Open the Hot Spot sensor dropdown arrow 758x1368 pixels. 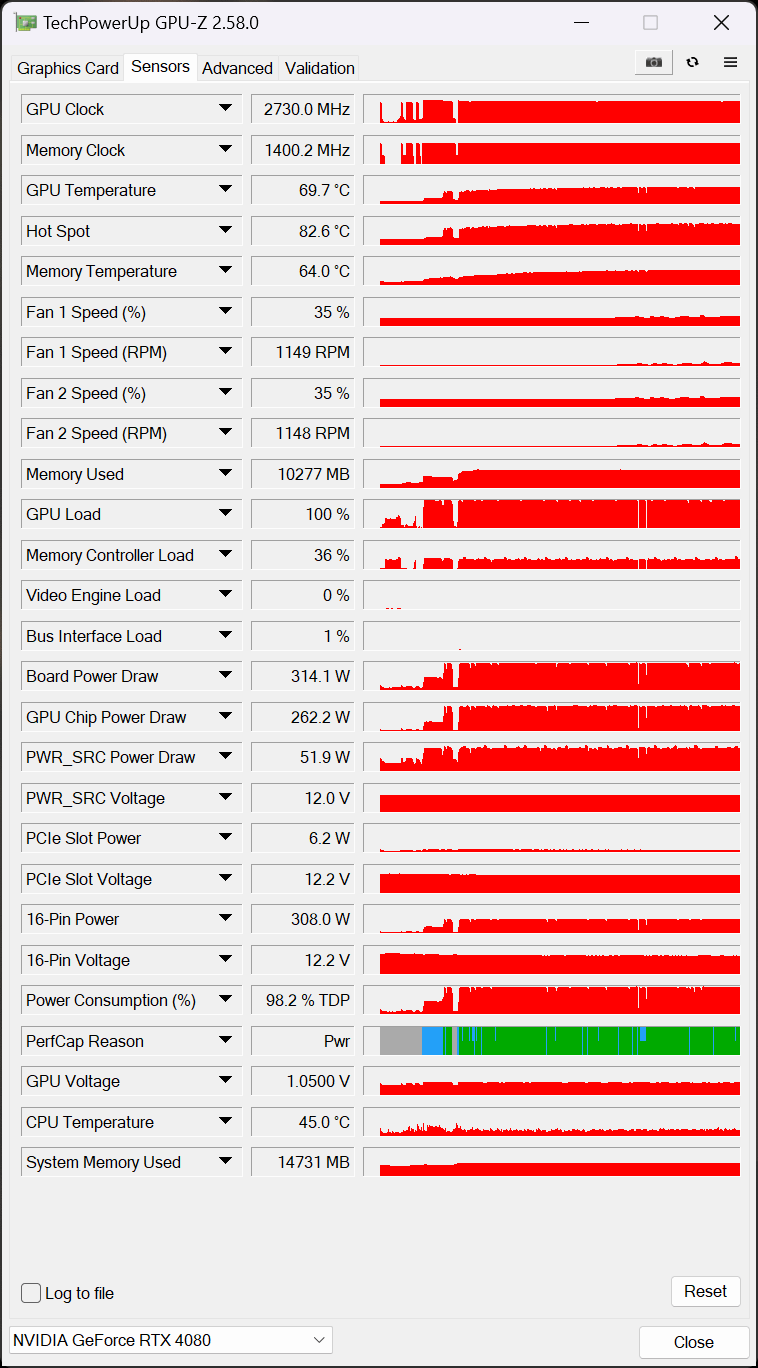(x=225, y=231)
